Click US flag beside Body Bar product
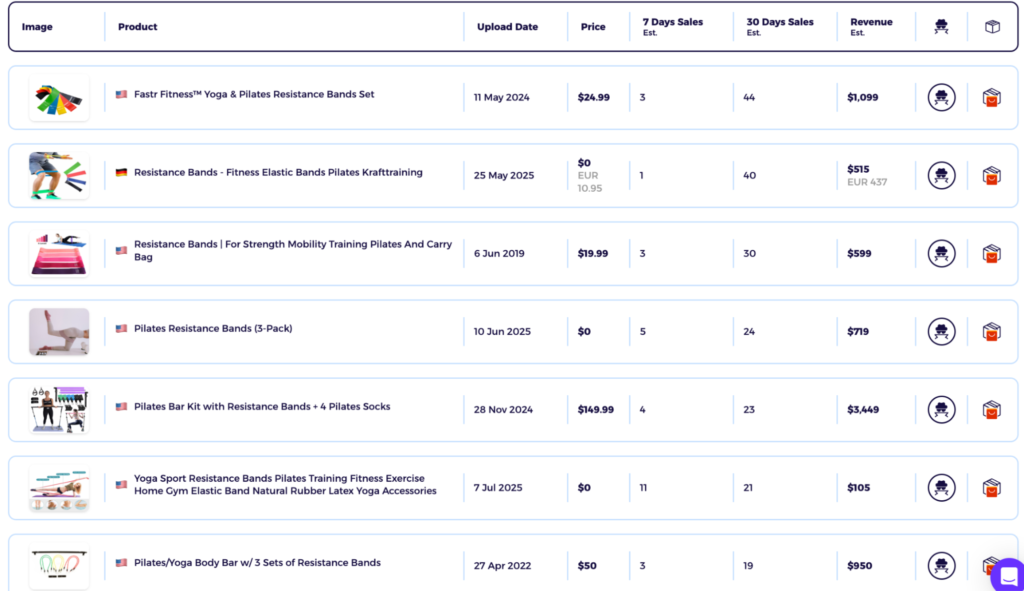The image size is (1024, 591). pos(121,563)
